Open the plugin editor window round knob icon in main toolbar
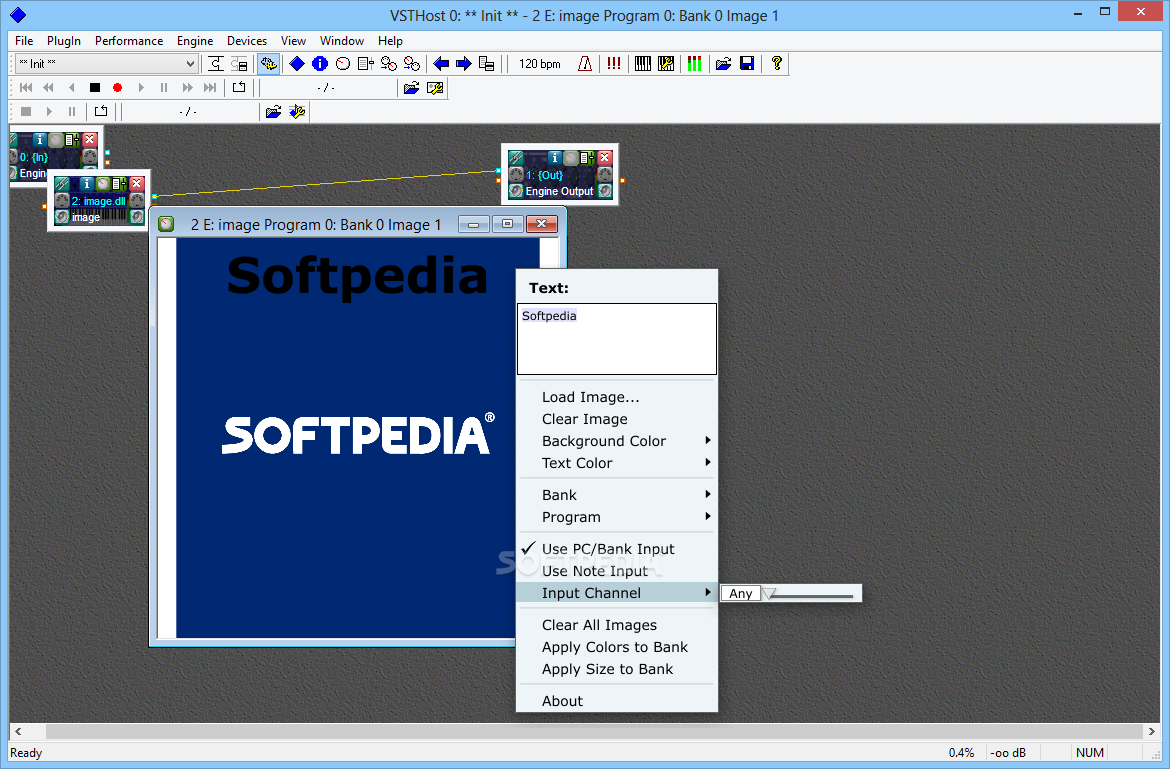This screenshot has width=1170, height=769. point(342,63)
